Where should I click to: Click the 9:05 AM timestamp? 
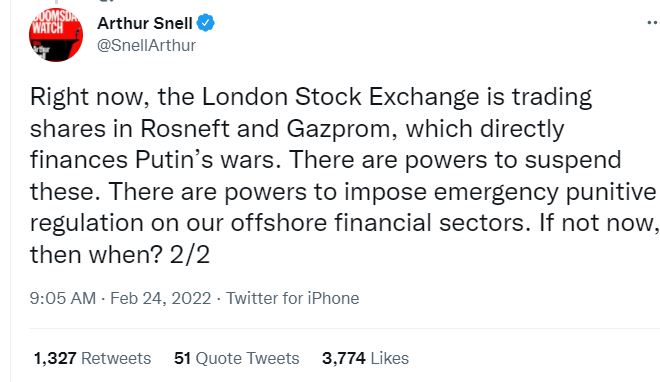[x=63, y=298]
